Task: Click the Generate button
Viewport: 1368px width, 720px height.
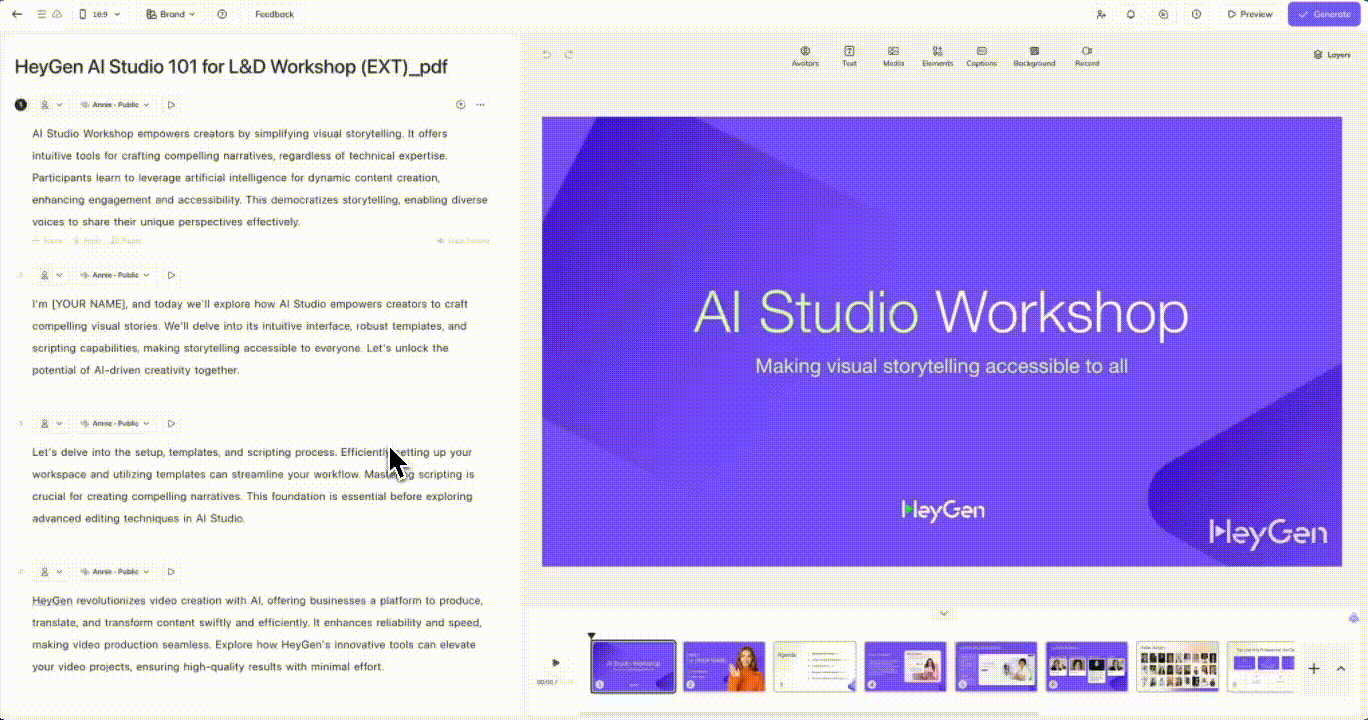Action: (x=1324, y=14)
